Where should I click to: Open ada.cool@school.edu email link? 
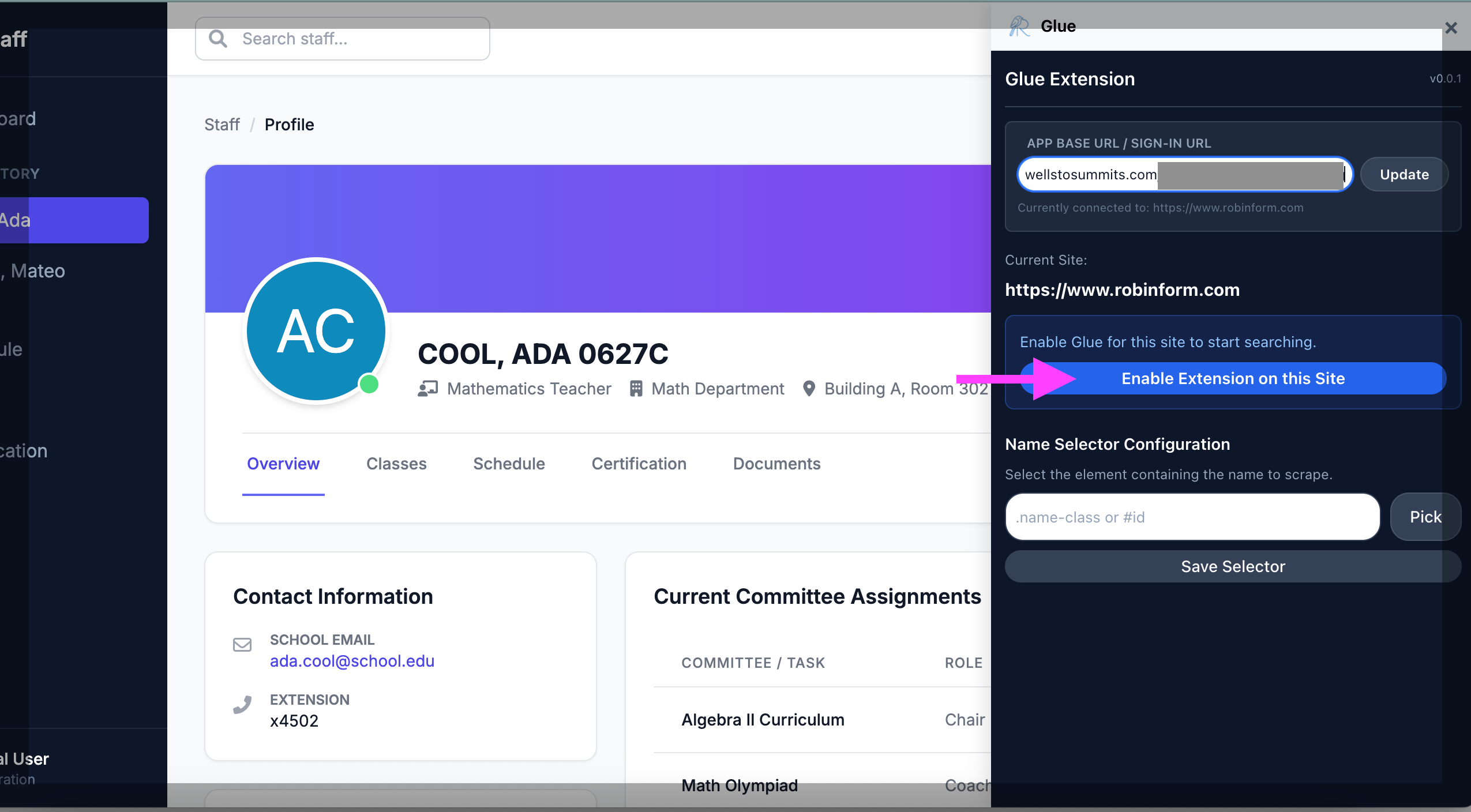352,661
